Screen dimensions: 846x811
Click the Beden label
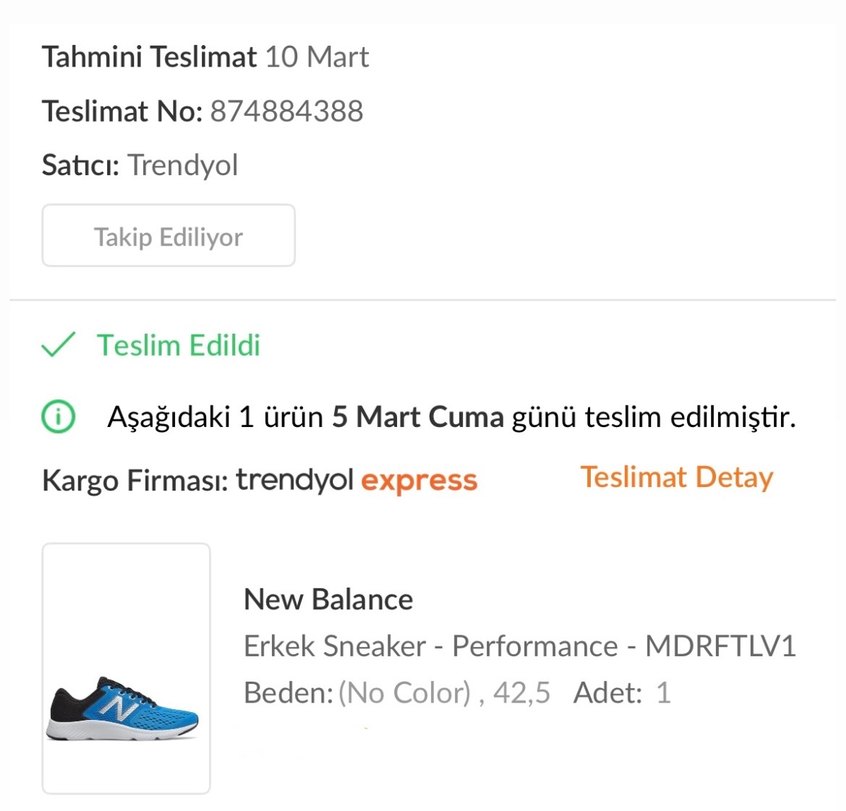point(288,692)
